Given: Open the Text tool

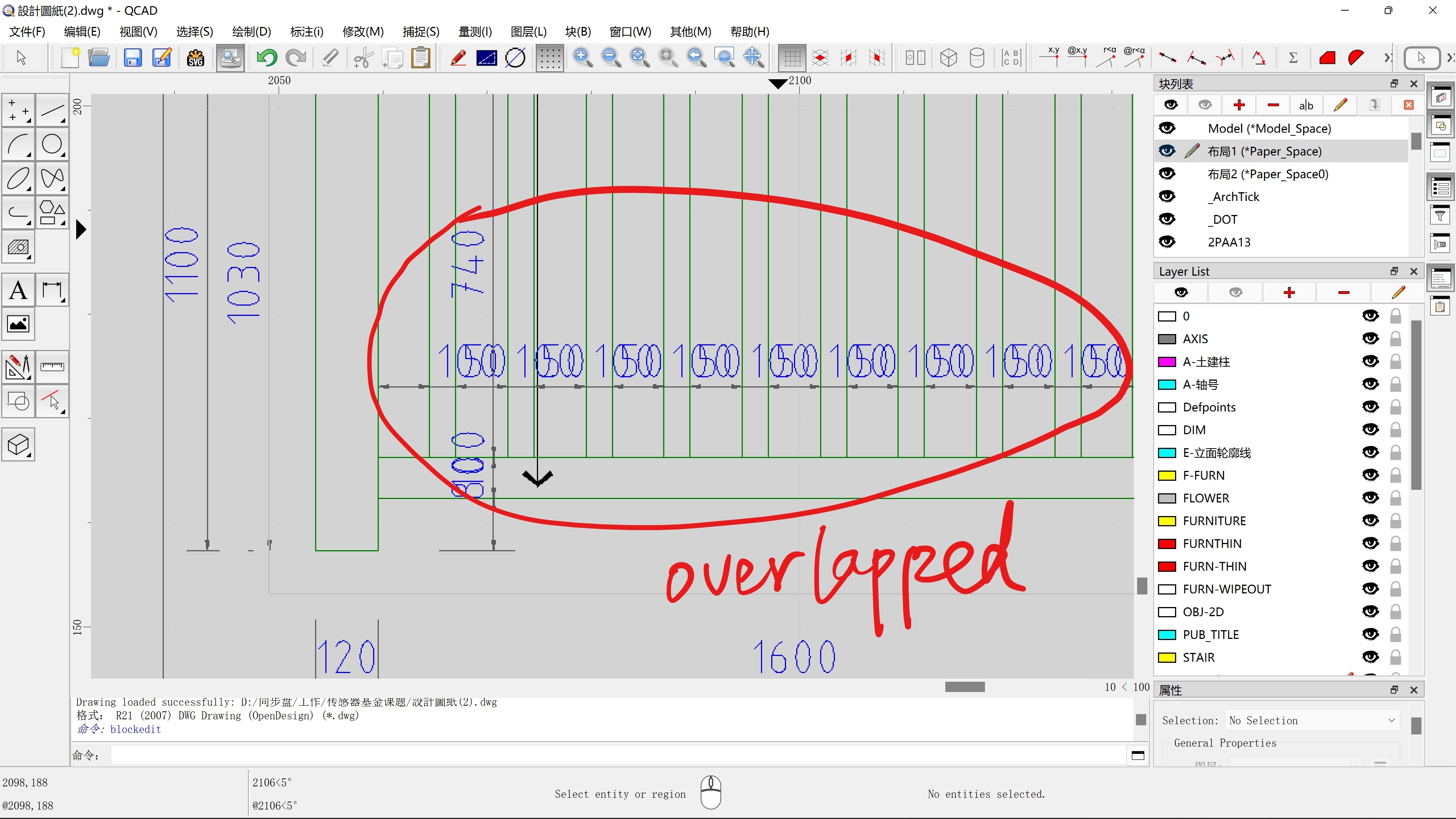Looking at the screenshot, I should click(18, 290).
